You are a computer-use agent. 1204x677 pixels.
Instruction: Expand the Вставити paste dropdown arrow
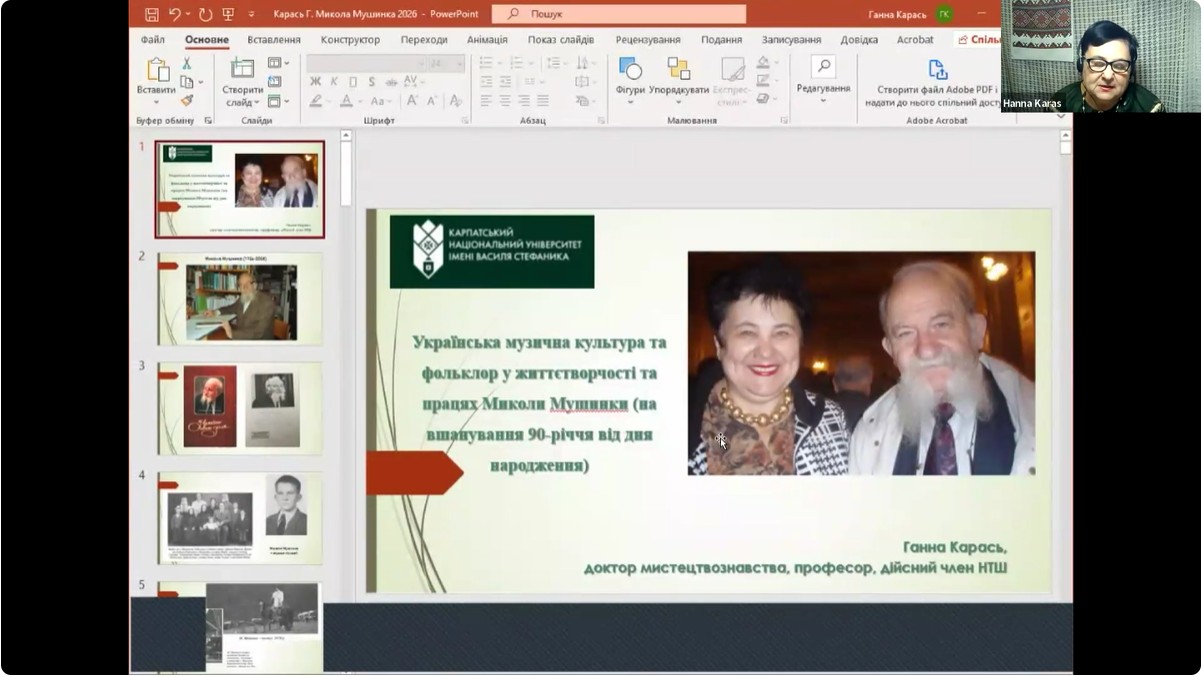(x=156, y=102)
